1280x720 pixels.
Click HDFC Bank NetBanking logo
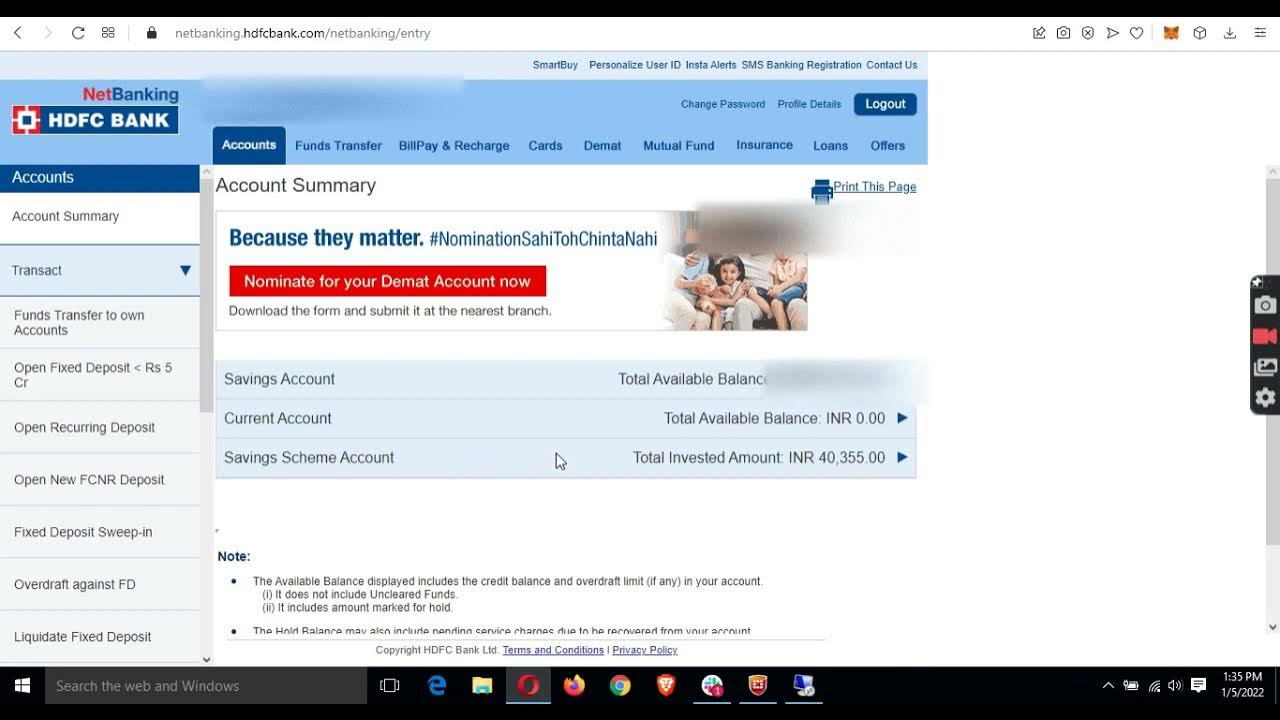click(x=95, y=110)
